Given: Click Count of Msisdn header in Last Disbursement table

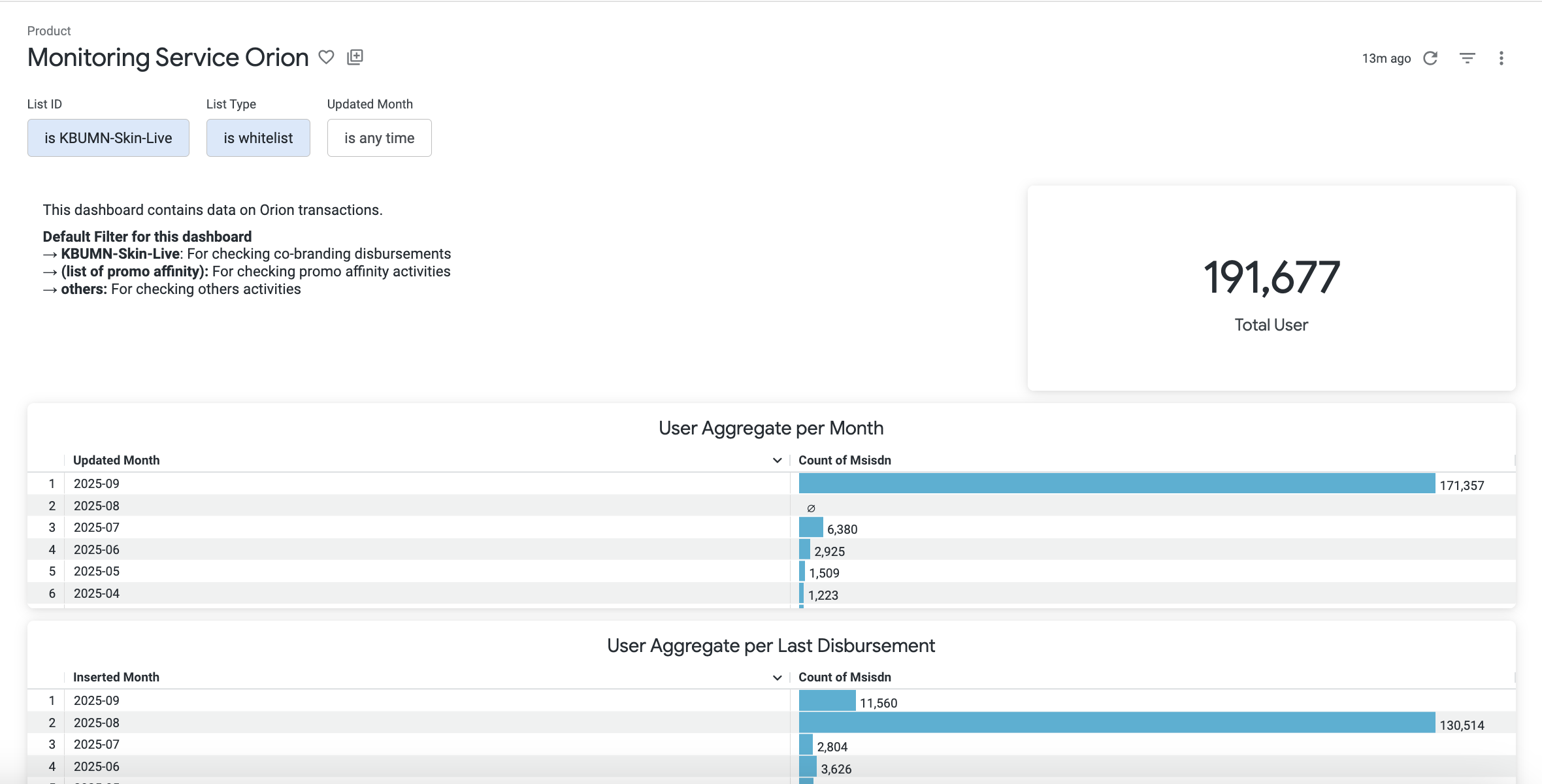Looking at the screenshot, I should click(845, 677).
